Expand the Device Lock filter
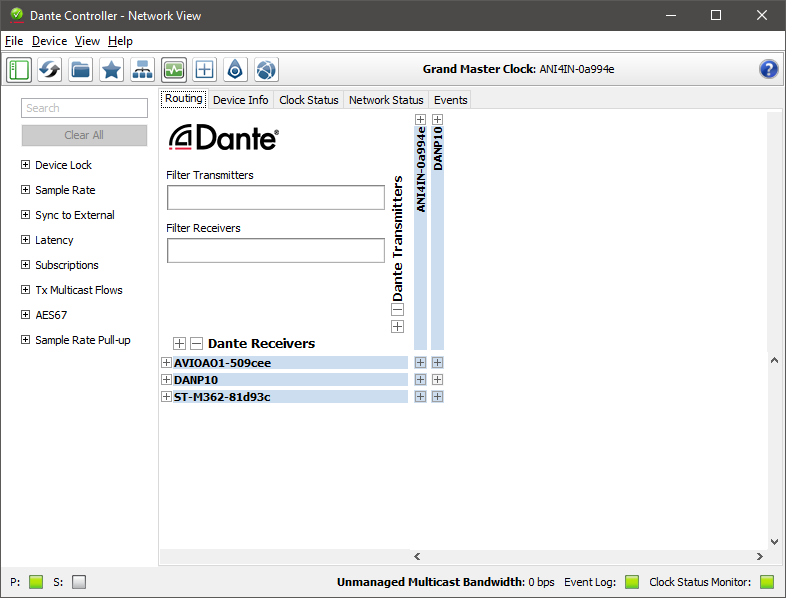This screenshot has width=786, height=598. pos(25,164)
